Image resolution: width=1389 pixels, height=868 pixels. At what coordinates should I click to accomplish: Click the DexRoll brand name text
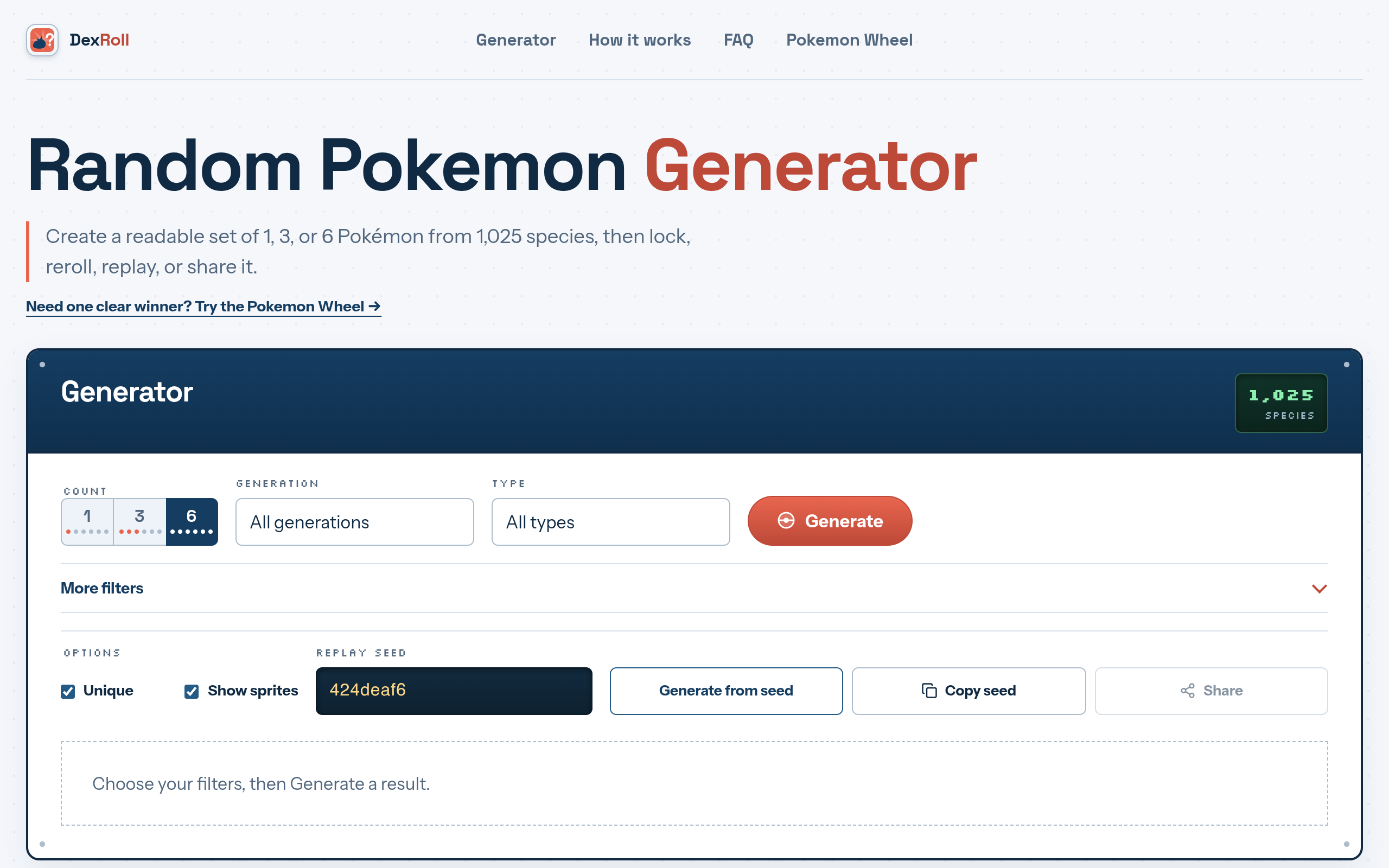click(x=99, y=40)
